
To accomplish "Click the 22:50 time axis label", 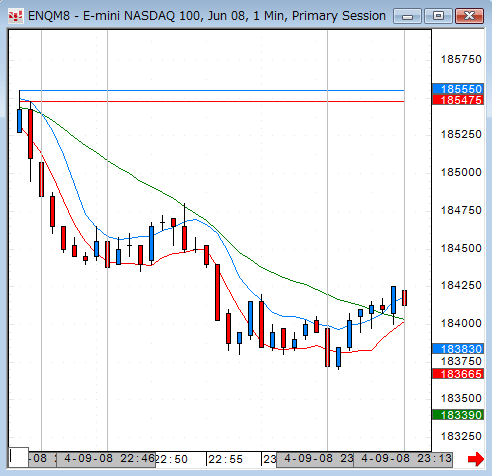I will coord(171,459).
